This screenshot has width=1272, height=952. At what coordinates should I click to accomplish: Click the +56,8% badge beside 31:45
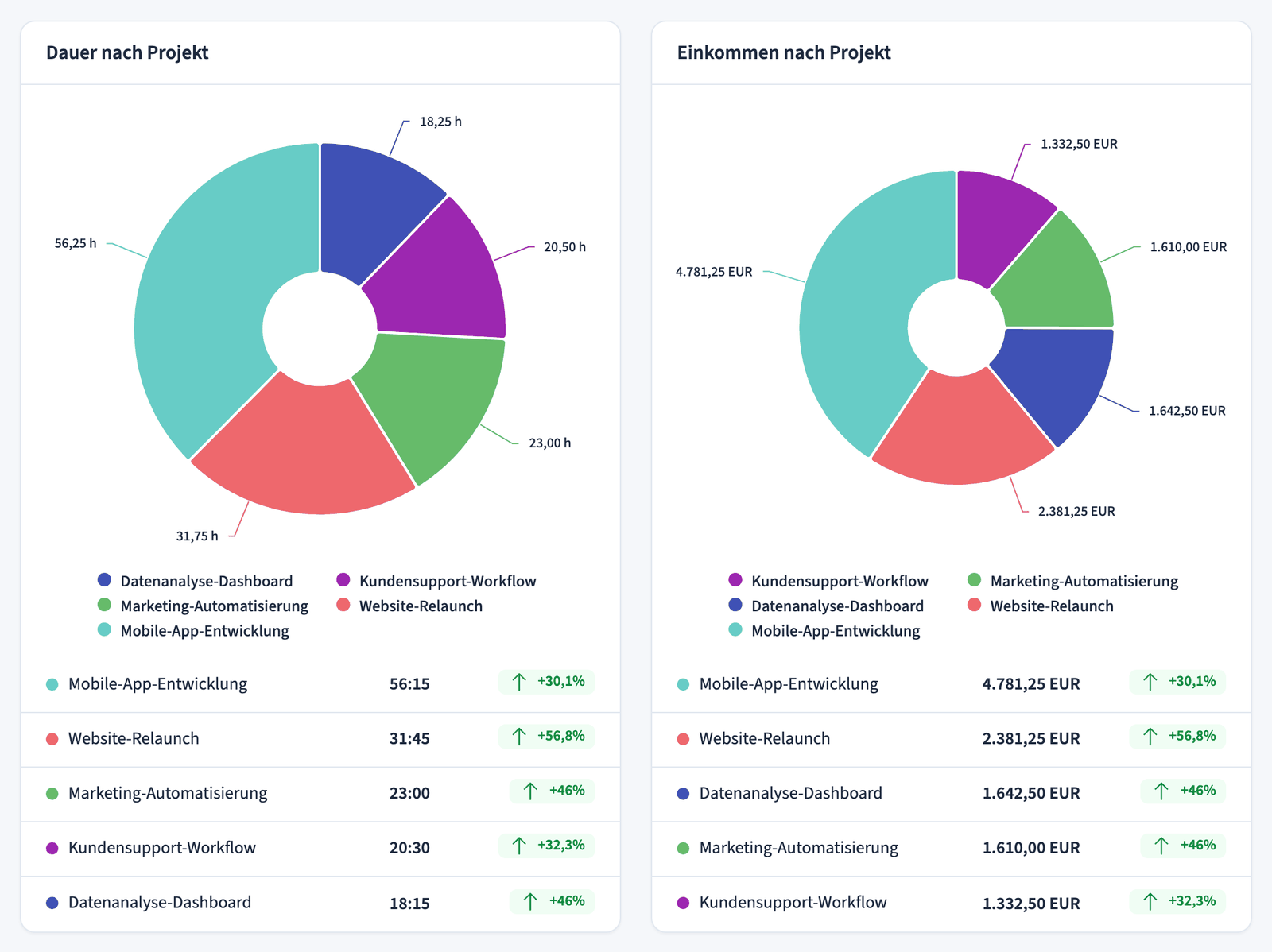(547, 737)
